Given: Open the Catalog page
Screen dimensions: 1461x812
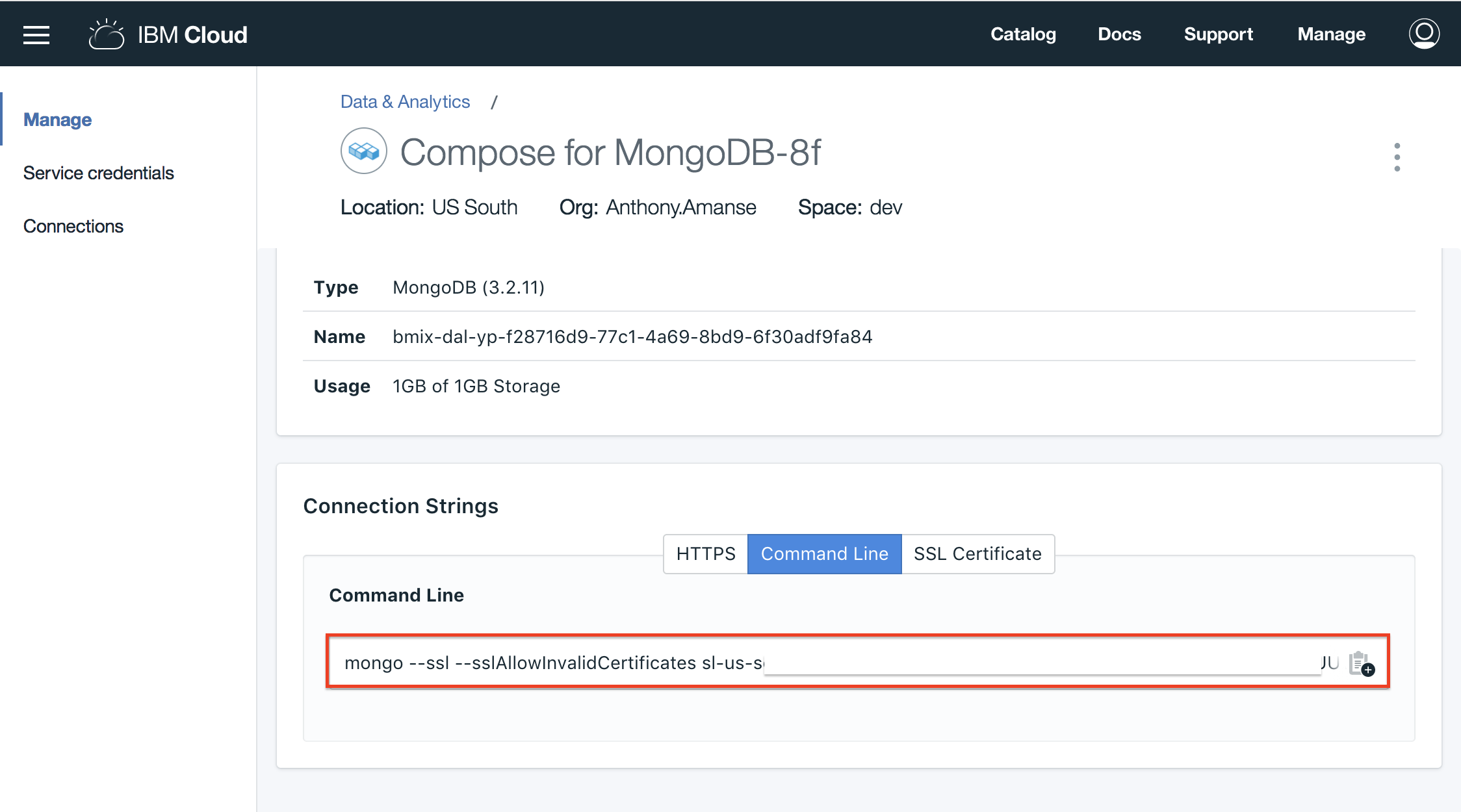Looking at the screenshot, I should coord(1023,34).
